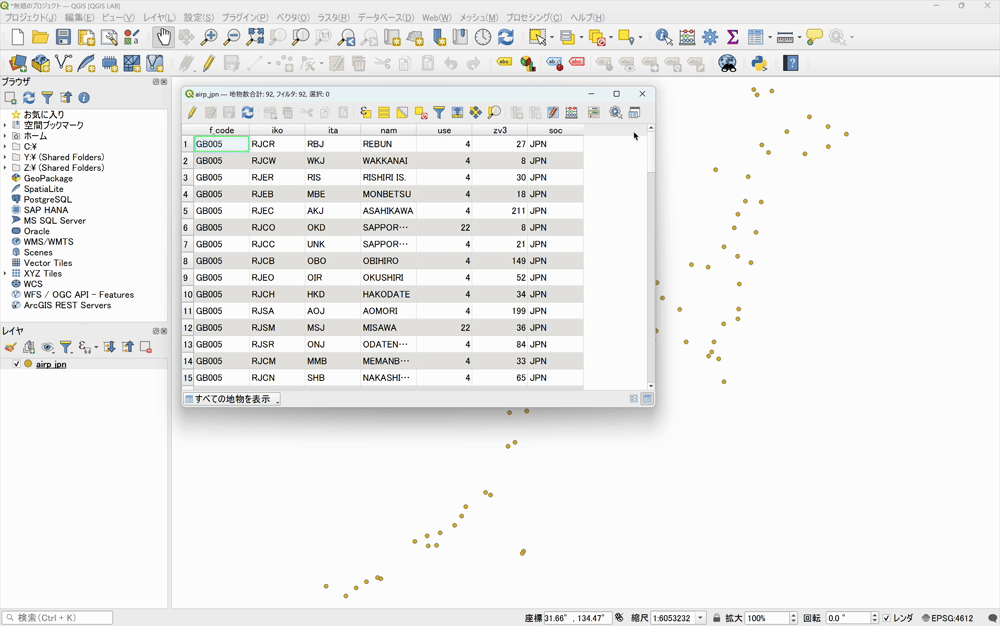This screenshot has height=626, width=1000.
Task: Refresh the map canvas with the blue arrows
Action: click(x=506, y=37)
